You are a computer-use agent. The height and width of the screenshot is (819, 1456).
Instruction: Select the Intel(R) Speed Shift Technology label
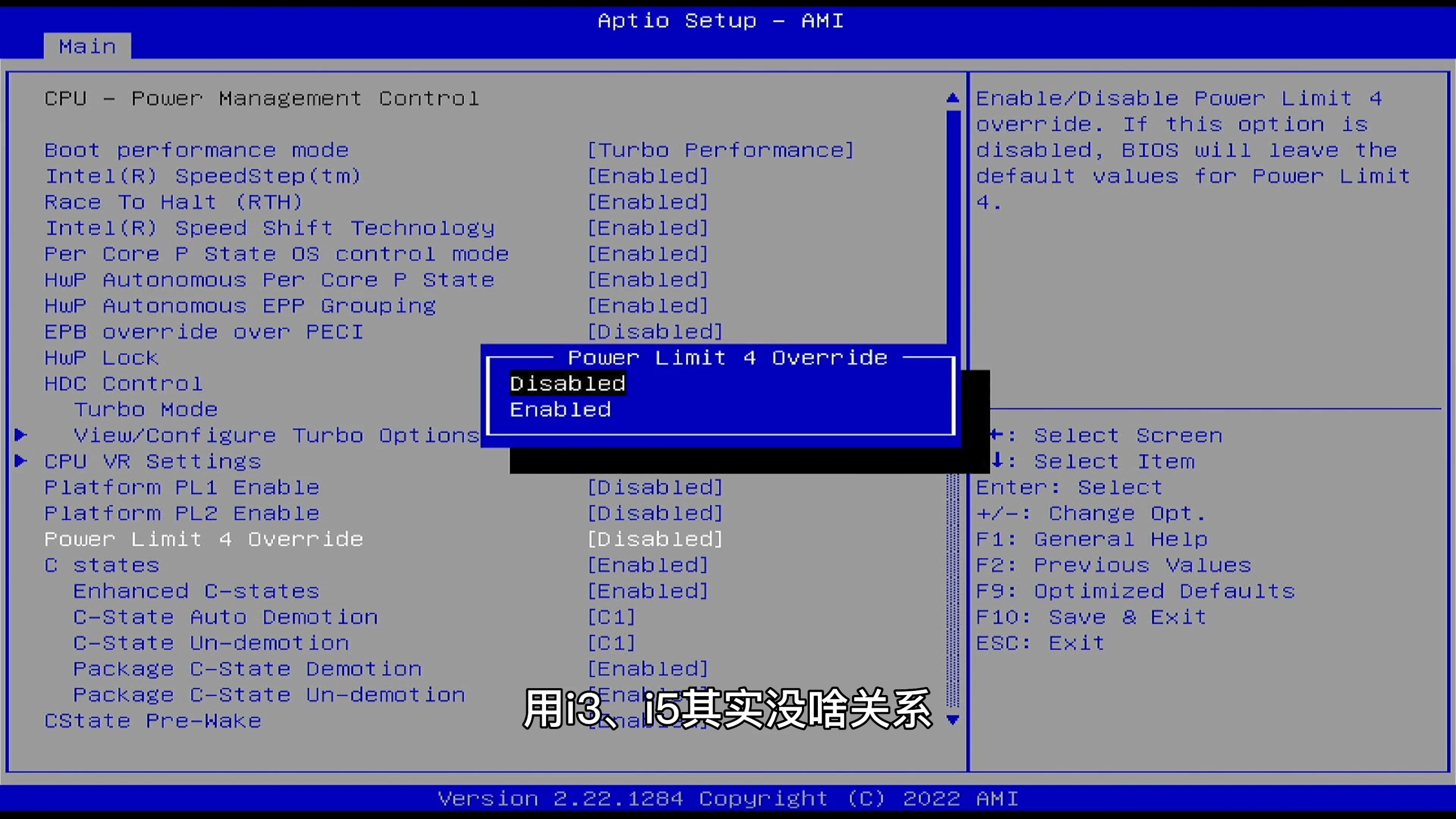(x=270, y=228)
